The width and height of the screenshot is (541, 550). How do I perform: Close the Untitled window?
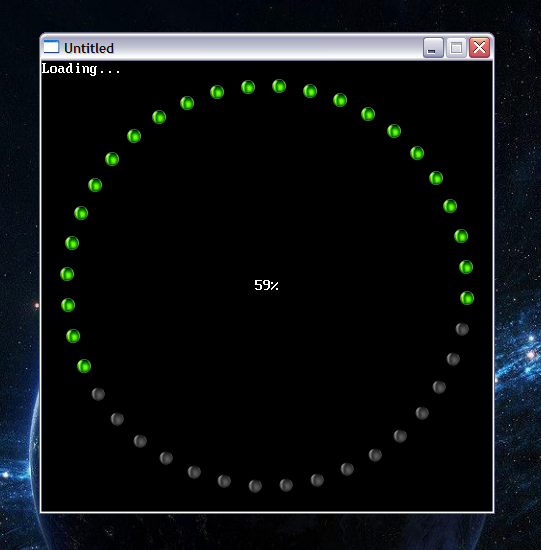(479, 47)
